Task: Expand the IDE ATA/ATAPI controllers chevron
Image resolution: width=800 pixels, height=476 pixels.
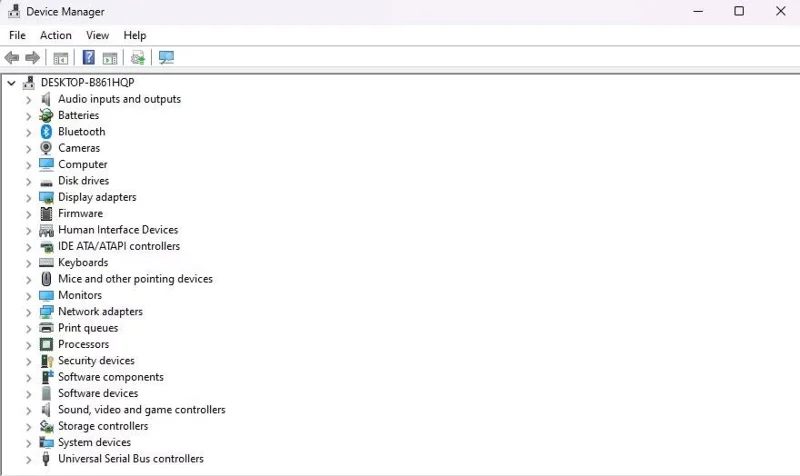Action: pyautogui.click(x=29, y=247)
